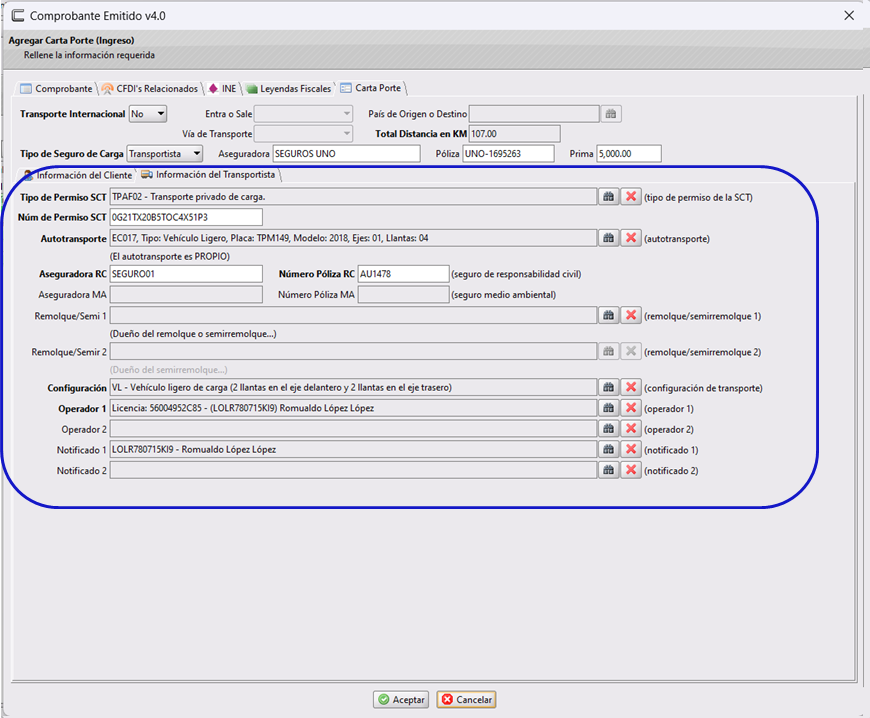Remove the Operador 1 entry

click(x=630, y=408)
